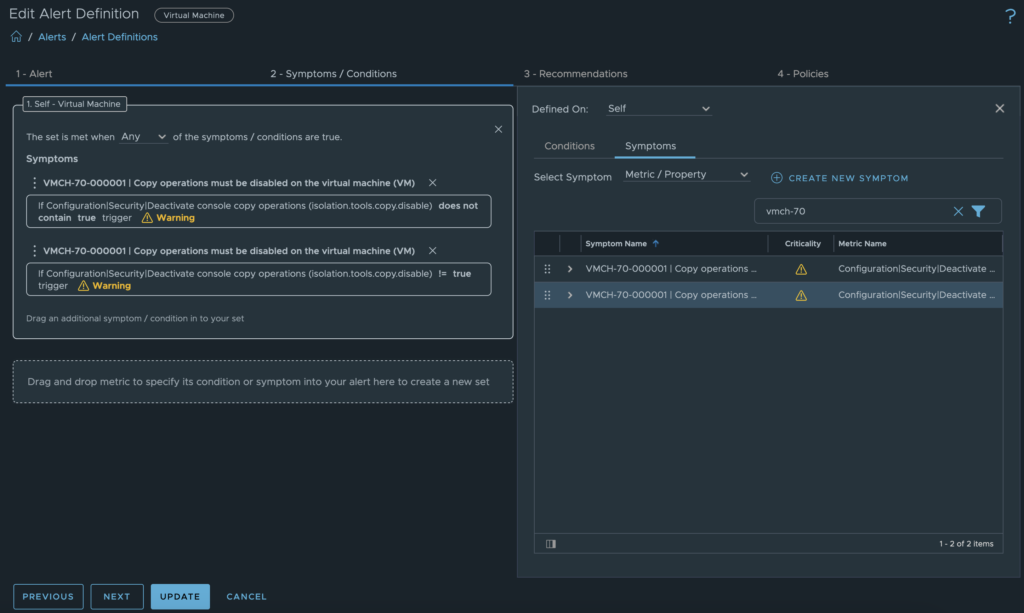This screenshot has width=1024, height=613.
Task: Open the Defined On 'Self' dropdown
Action: [x=658, y=109]
